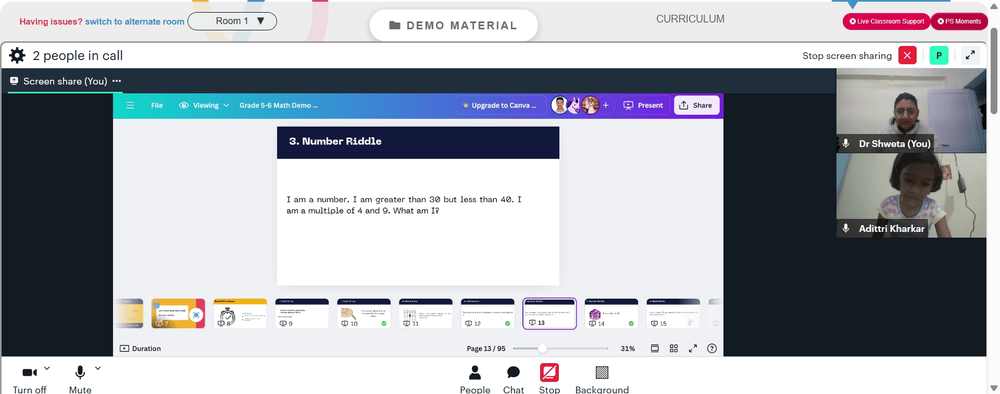Click Live Classroom Support button
Image resolution: width=1000 pixels, height=394 pixels.
coord(886,21)
